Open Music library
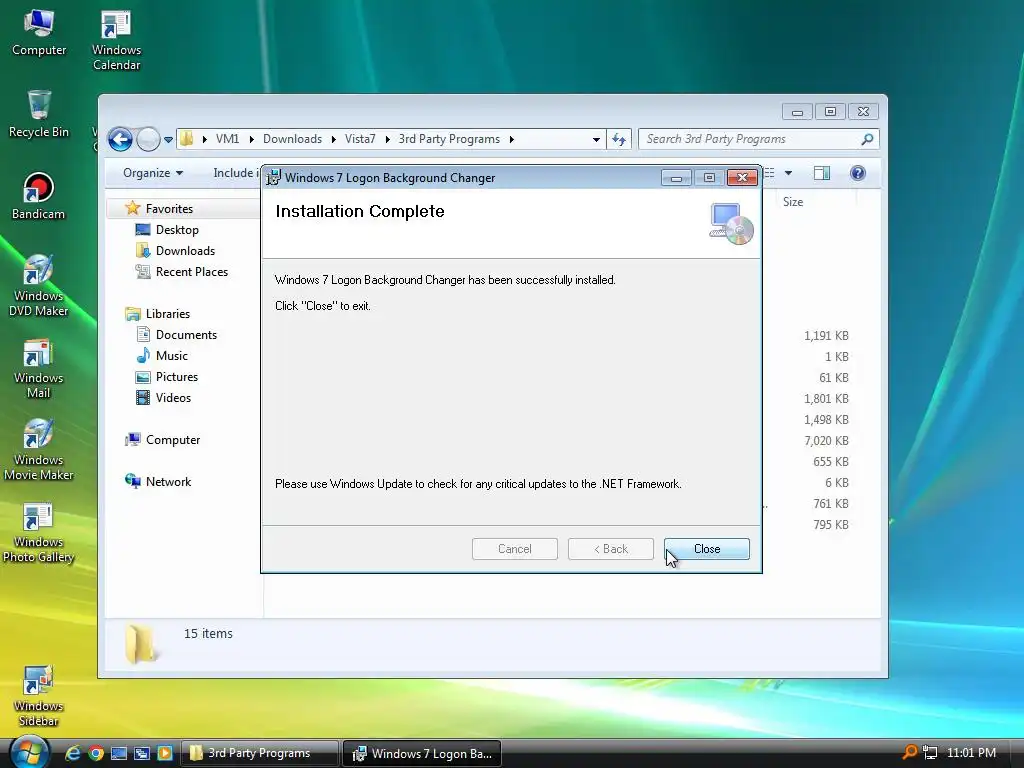The height and width of the screenshot is (768, 1024). (x=172, y=356)
